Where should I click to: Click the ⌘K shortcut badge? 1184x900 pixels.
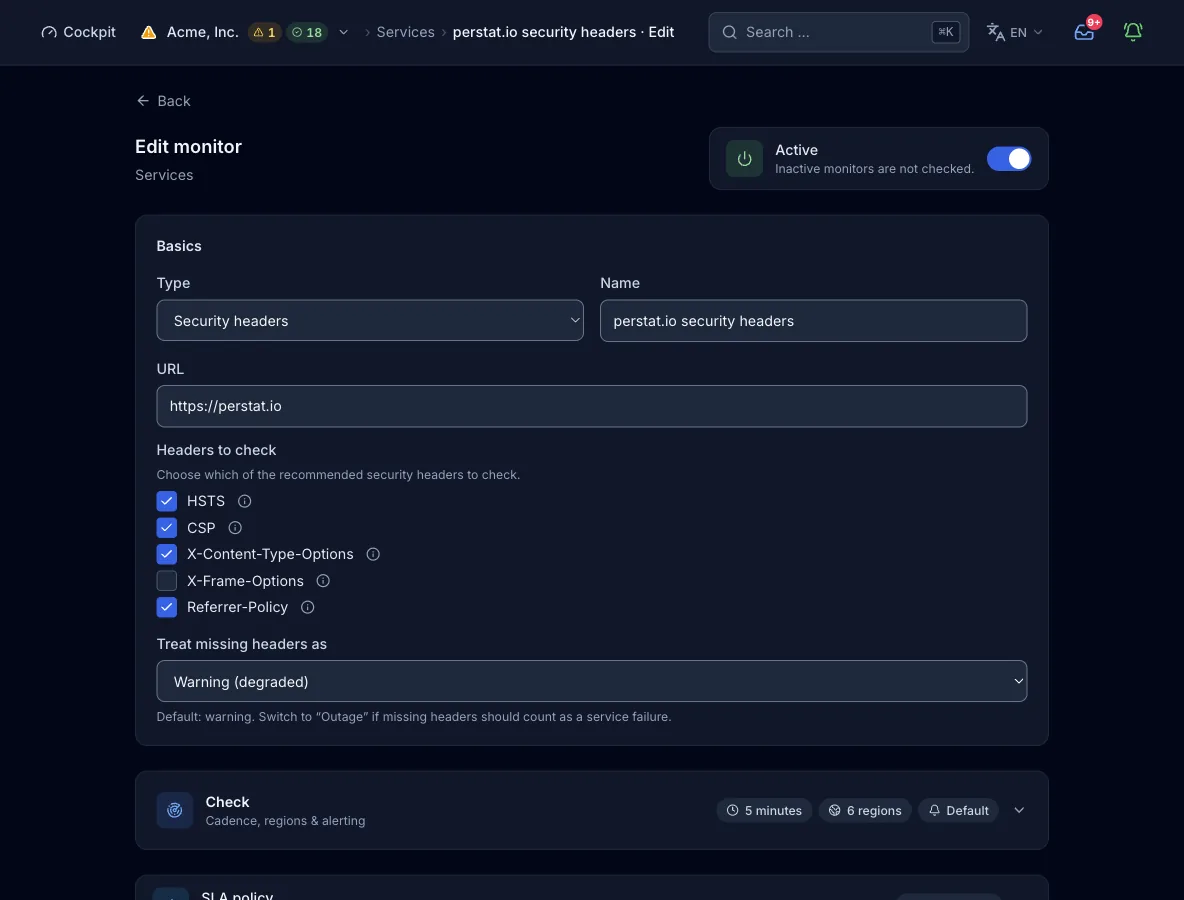(945, 32)
